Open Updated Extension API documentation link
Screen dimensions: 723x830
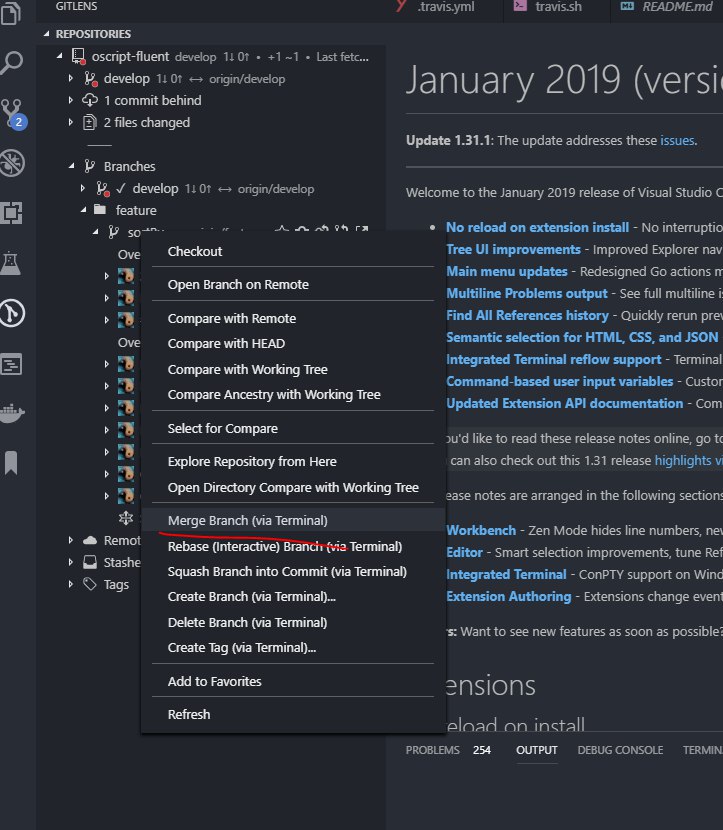point(564,403)
